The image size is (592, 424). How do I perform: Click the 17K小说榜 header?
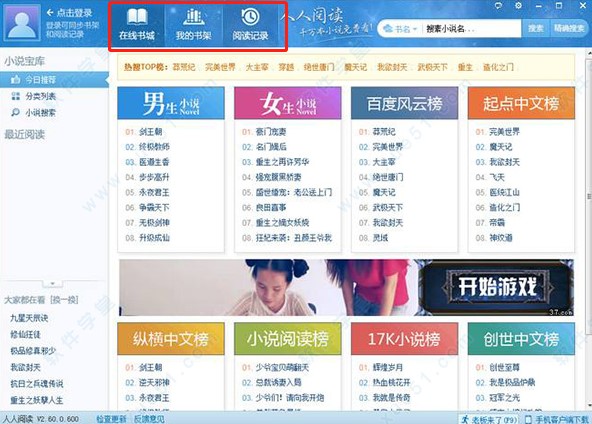pos(404,339)
